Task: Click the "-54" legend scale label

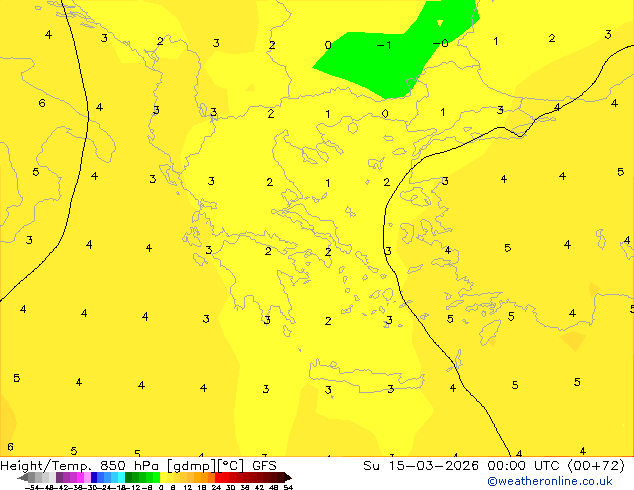Action: [32, 487]
